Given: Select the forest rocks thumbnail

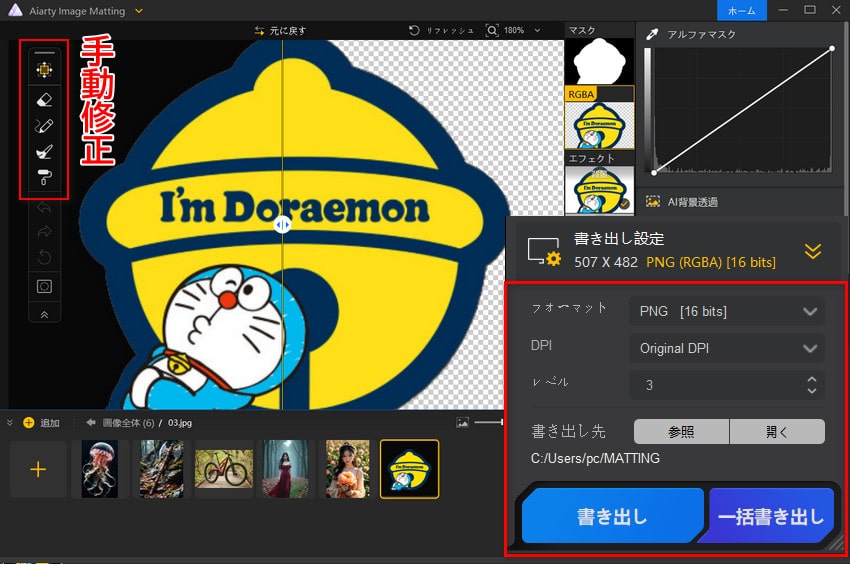Looking at the screenshot, I should click(x=162, y=469).
